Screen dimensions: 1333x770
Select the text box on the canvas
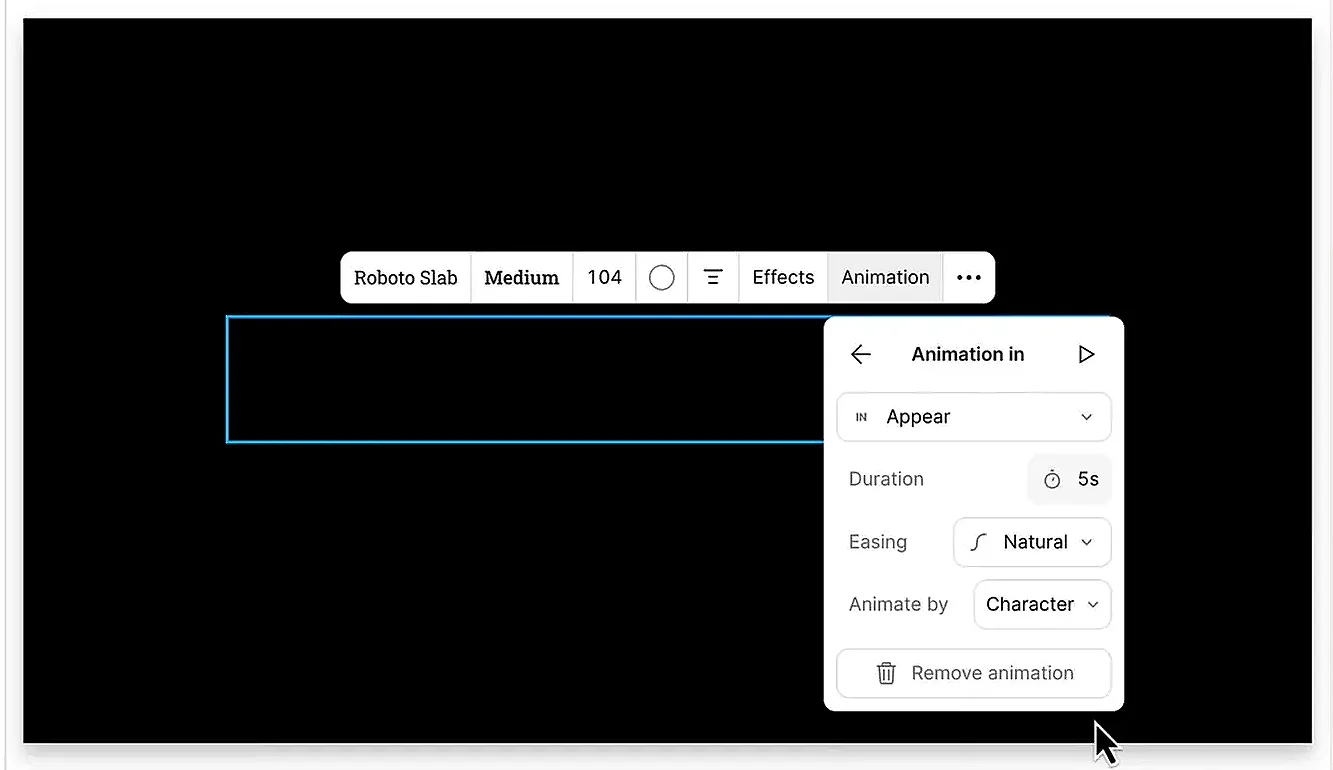[500, 379]
